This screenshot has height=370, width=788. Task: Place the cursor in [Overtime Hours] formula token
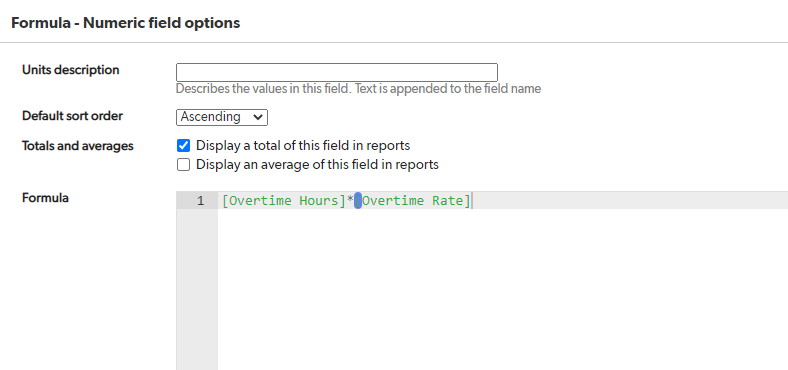(284, 201)
